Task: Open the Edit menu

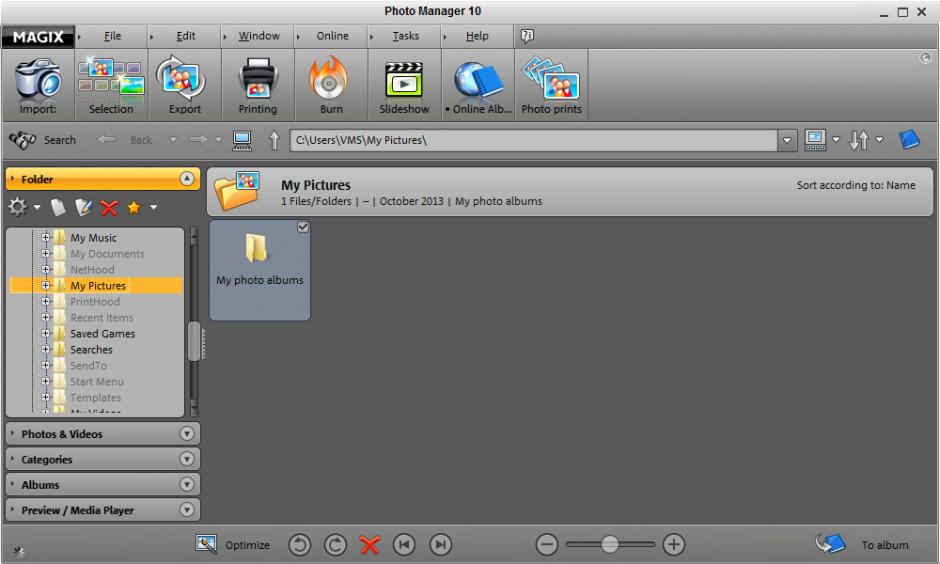Action: [x=186, y=36]
